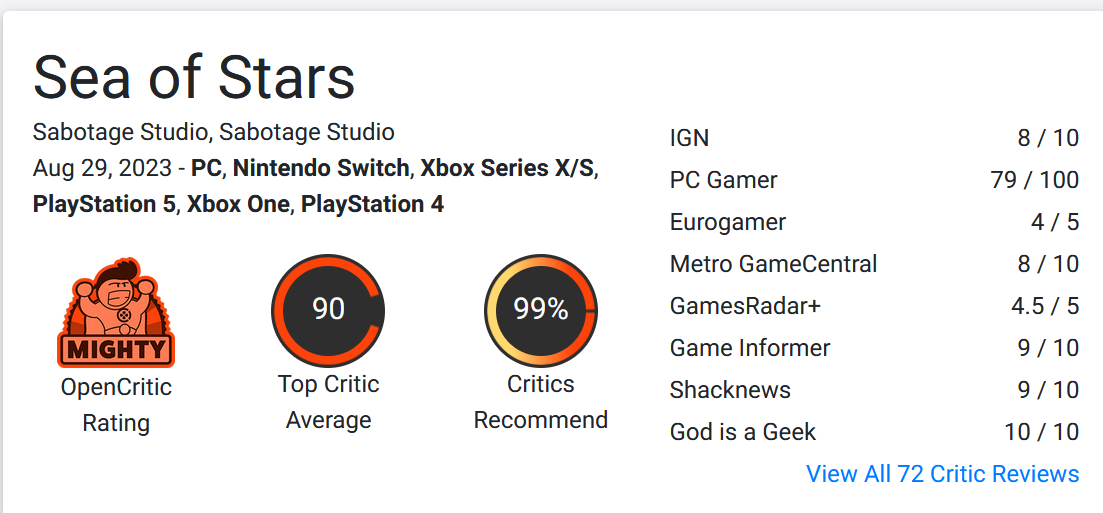Select the PlayStation 4 platform
The height and width of the screenshot is (513, 1103).
click(x=372, y=205)
